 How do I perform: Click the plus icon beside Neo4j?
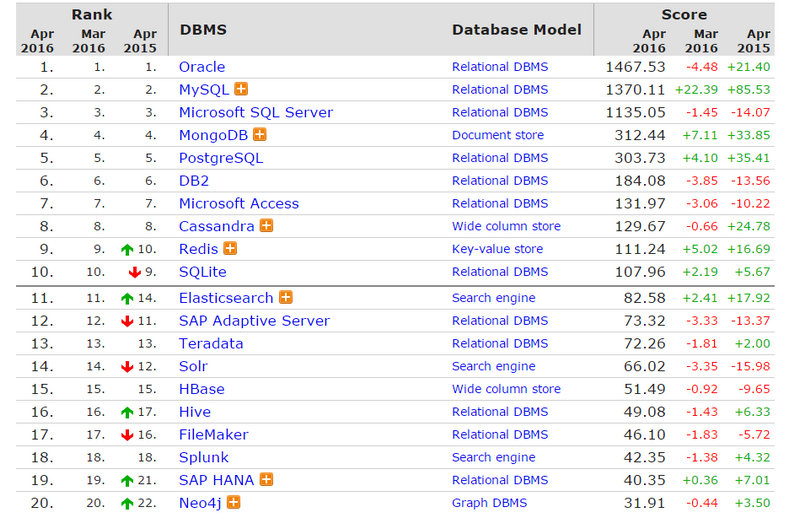(x=233, y=502)
